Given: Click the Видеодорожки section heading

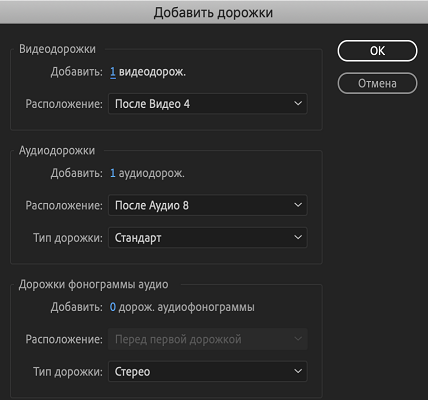Looking at the screenshot, I should 57,49.
